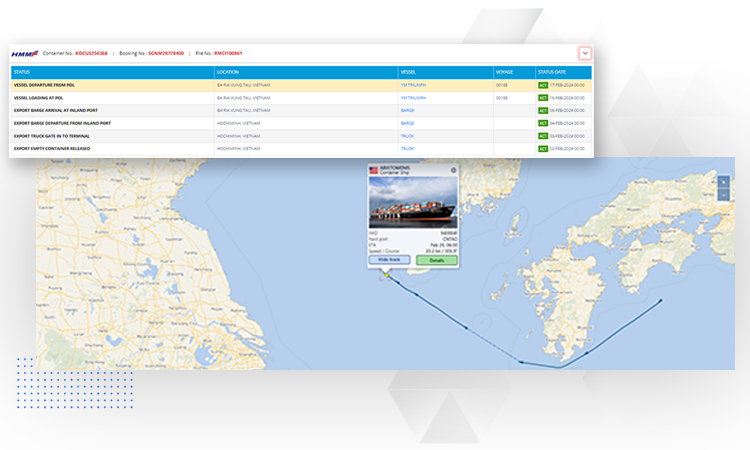750x450 pixels.
Task: Click BARGE link in barge arrival row
Action: [x=407, y=111]
